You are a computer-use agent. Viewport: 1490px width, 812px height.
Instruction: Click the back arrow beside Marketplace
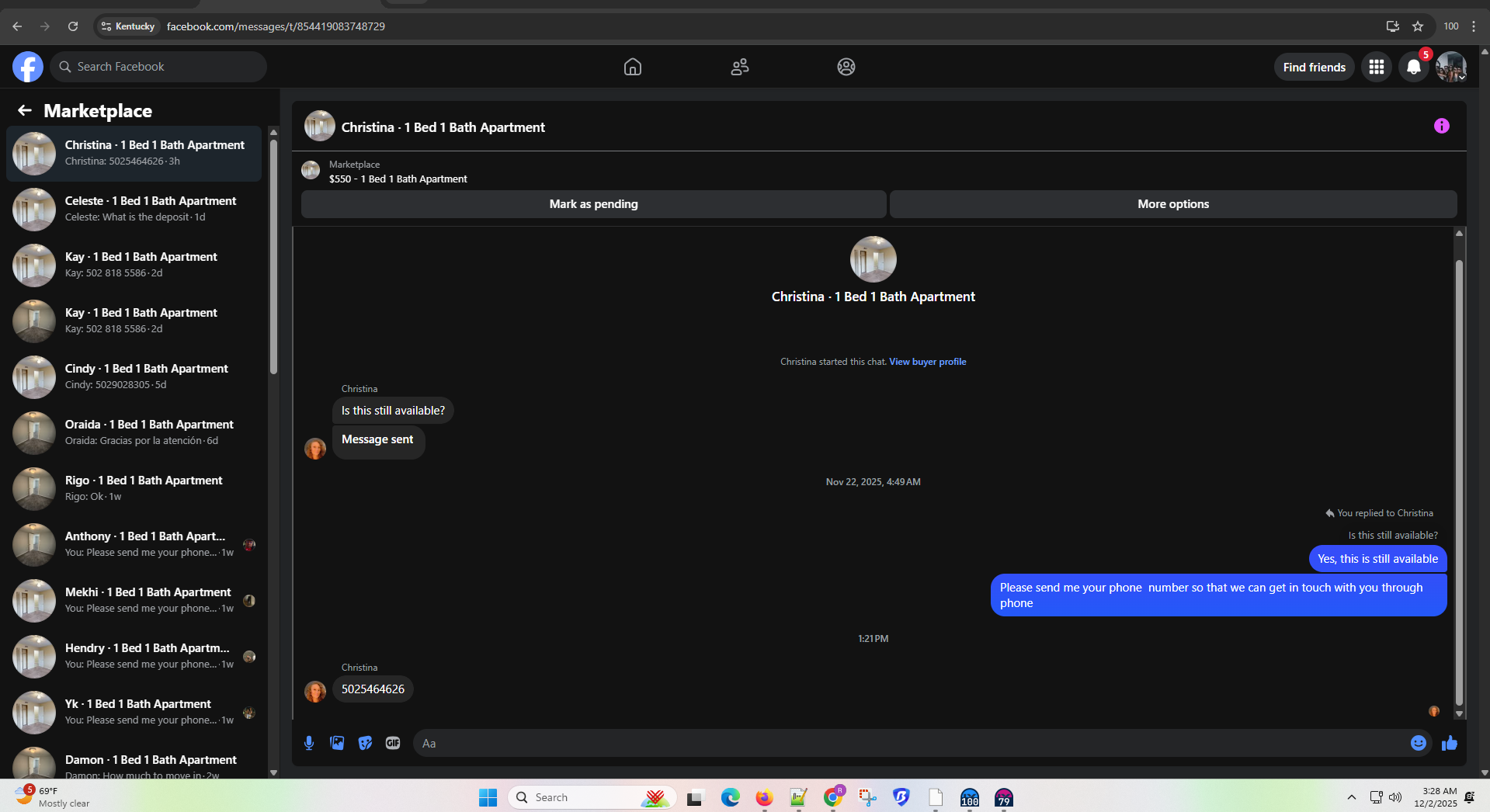25,110
